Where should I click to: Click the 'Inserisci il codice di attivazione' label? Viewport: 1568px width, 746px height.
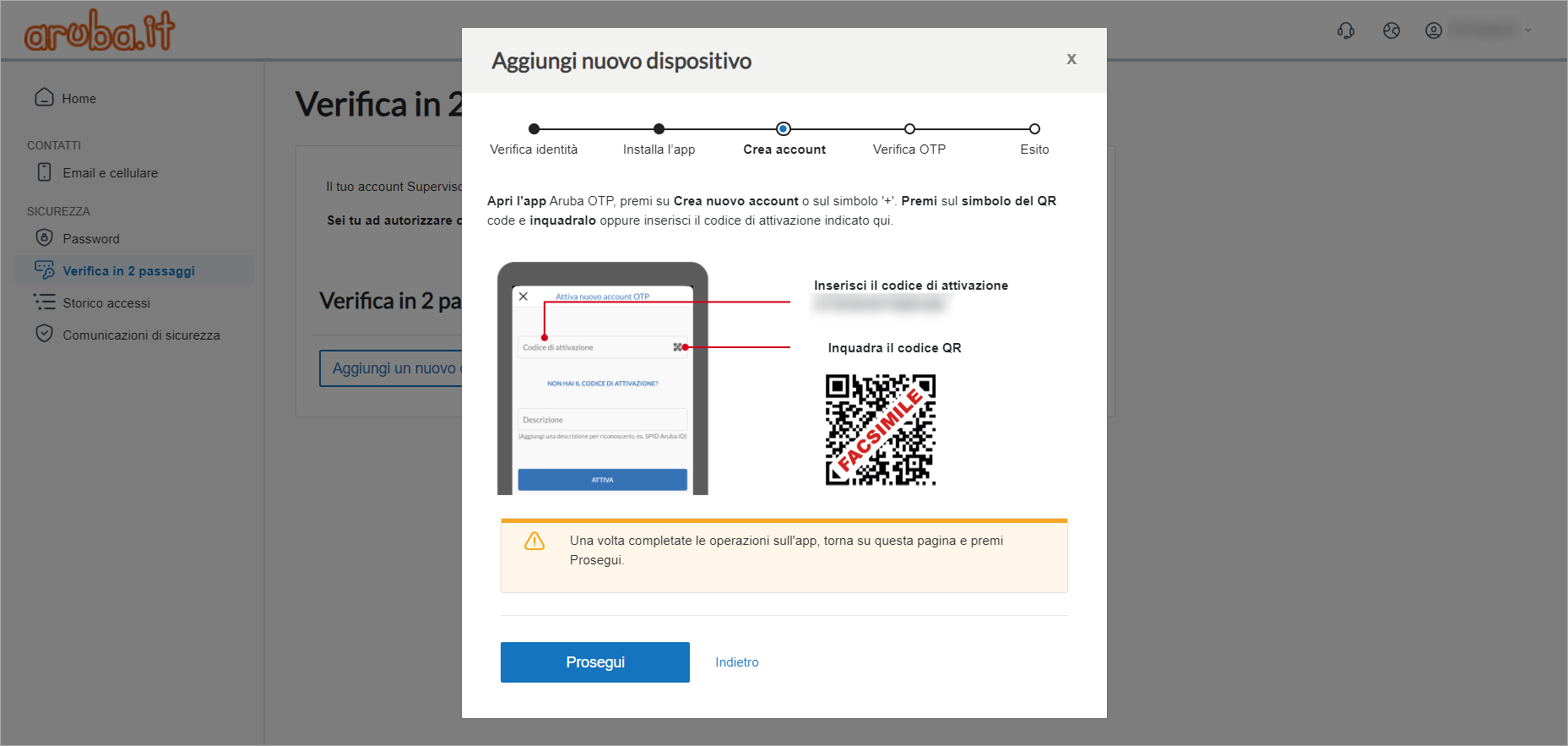coord(910,286)
